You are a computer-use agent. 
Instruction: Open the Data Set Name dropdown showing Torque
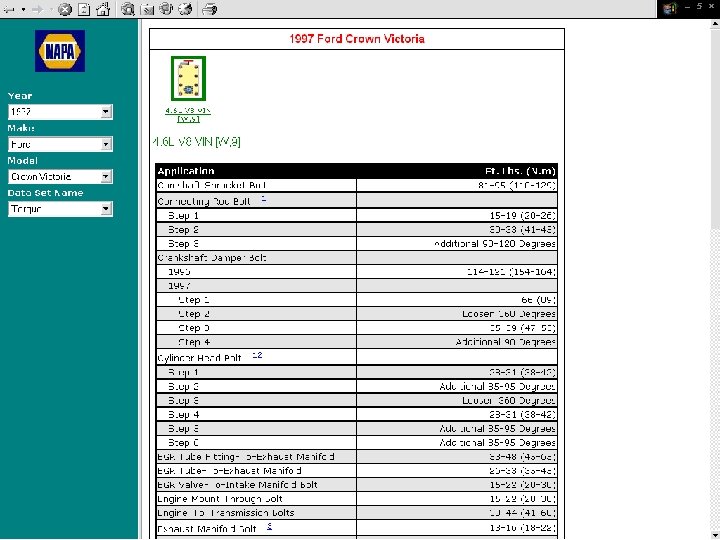pos(60,209)
